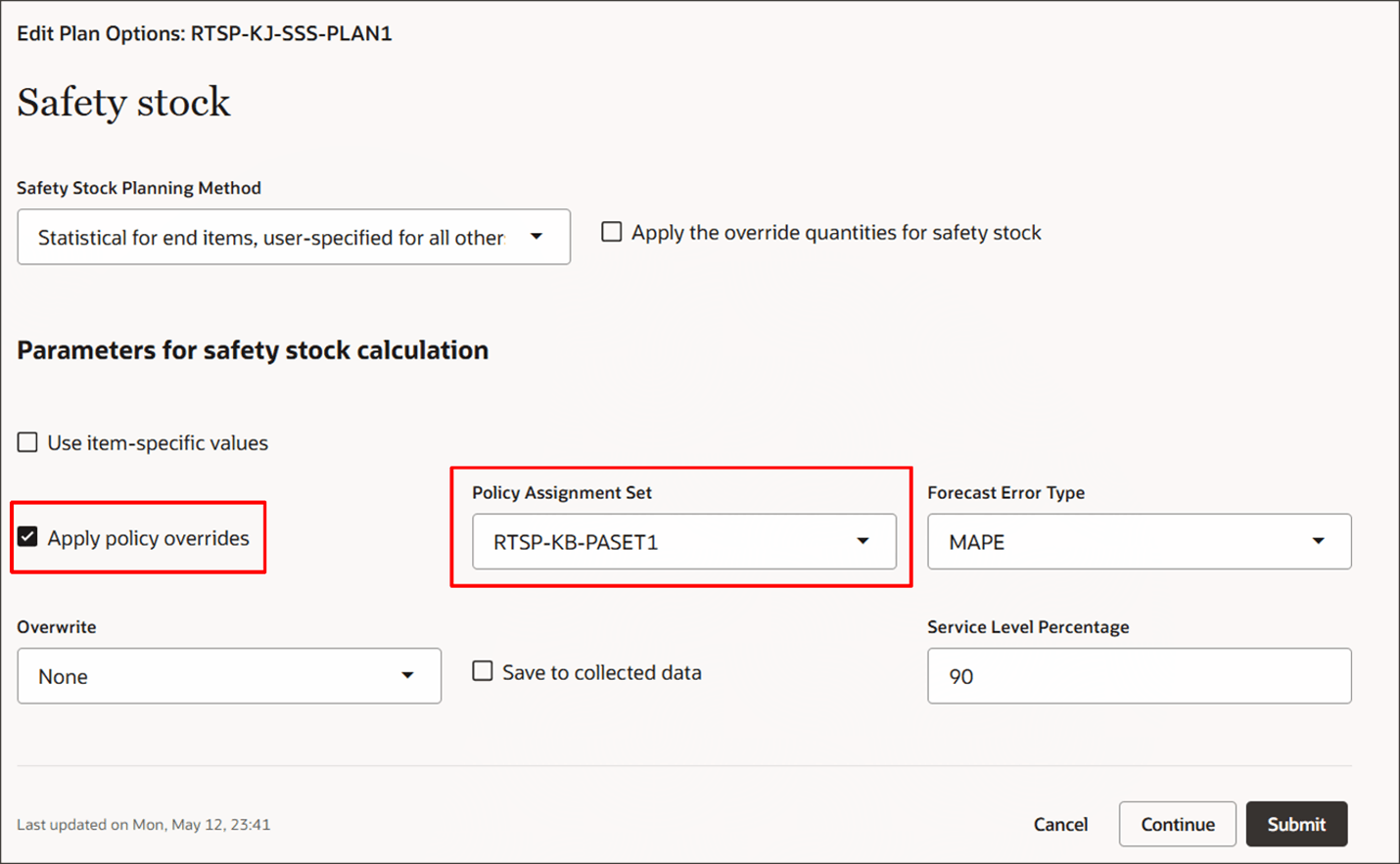Image resolution: width=1400 pixels, height=864 pixels.
Task: Enable Save to collected data
Action: coord(482,671)
